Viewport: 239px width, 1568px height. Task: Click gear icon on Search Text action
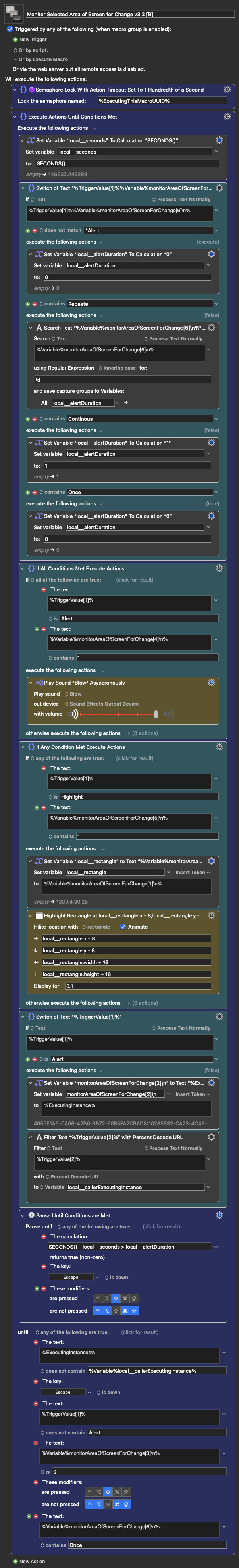tap(211, 328)
